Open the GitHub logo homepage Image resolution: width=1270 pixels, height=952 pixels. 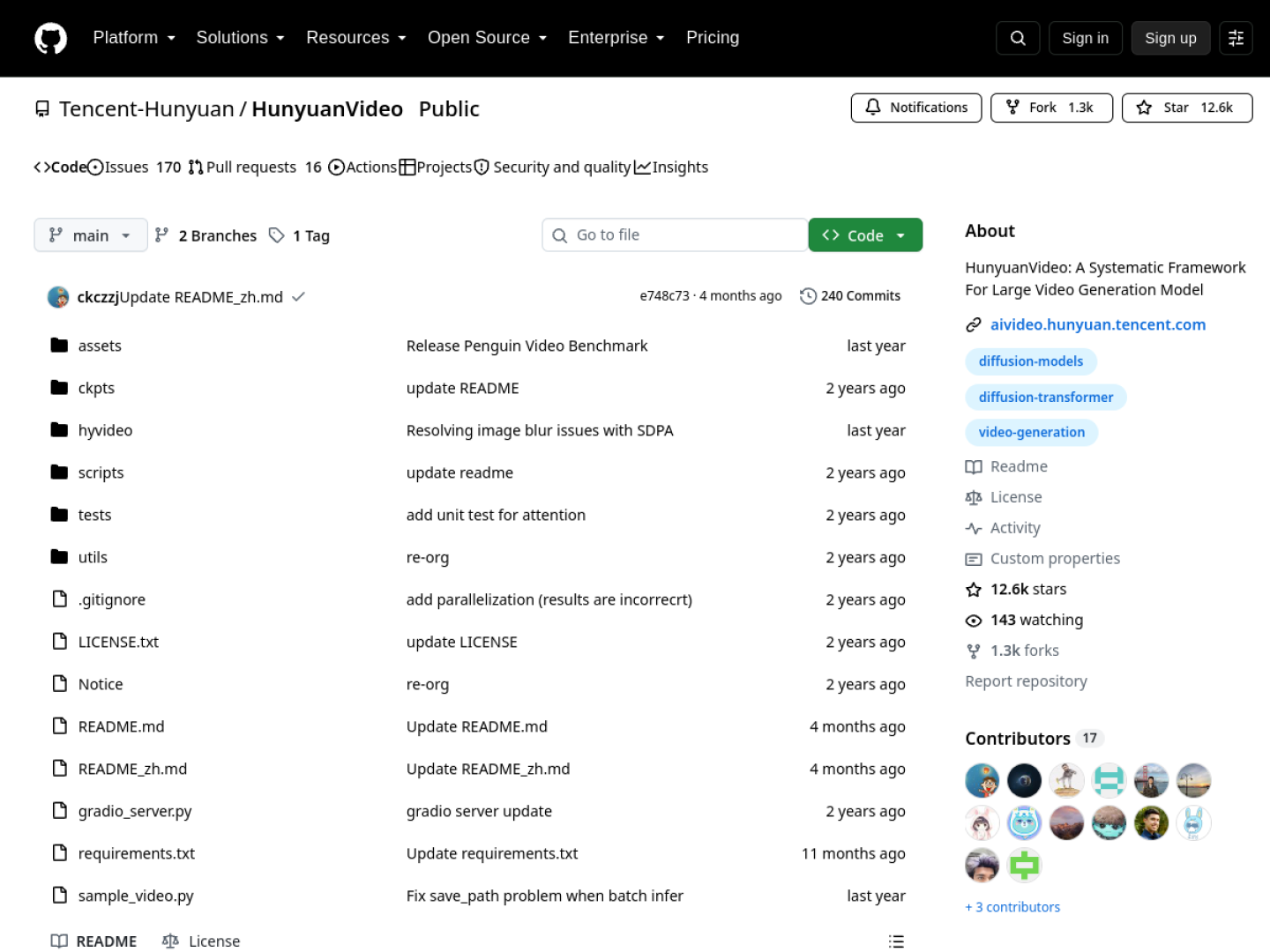point(50,38)
